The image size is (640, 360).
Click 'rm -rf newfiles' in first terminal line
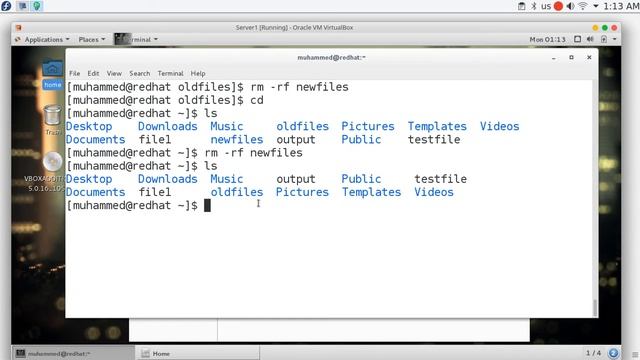coord(300,87)
